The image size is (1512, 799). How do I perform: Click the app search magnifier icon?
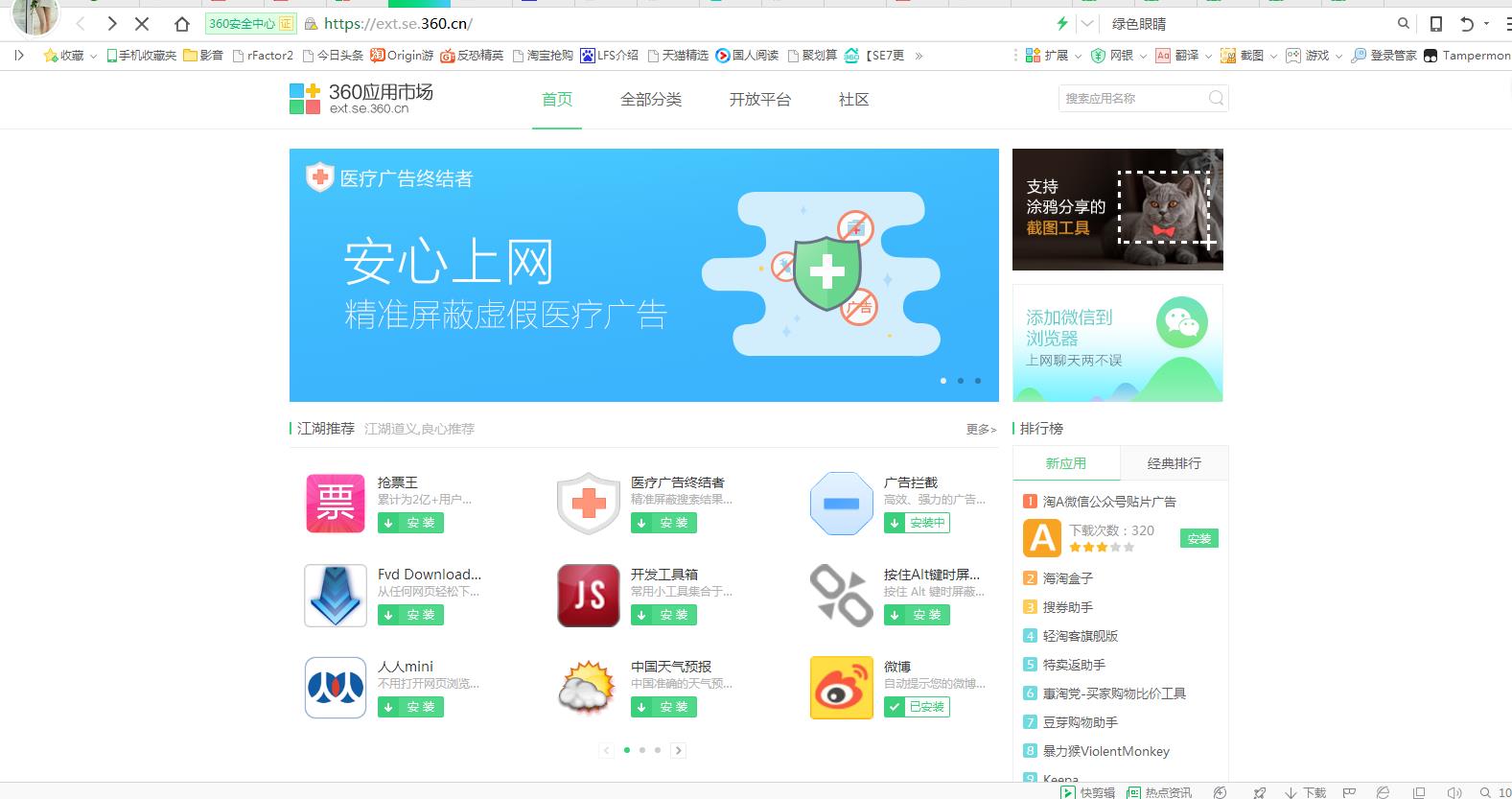(1217, 98)
